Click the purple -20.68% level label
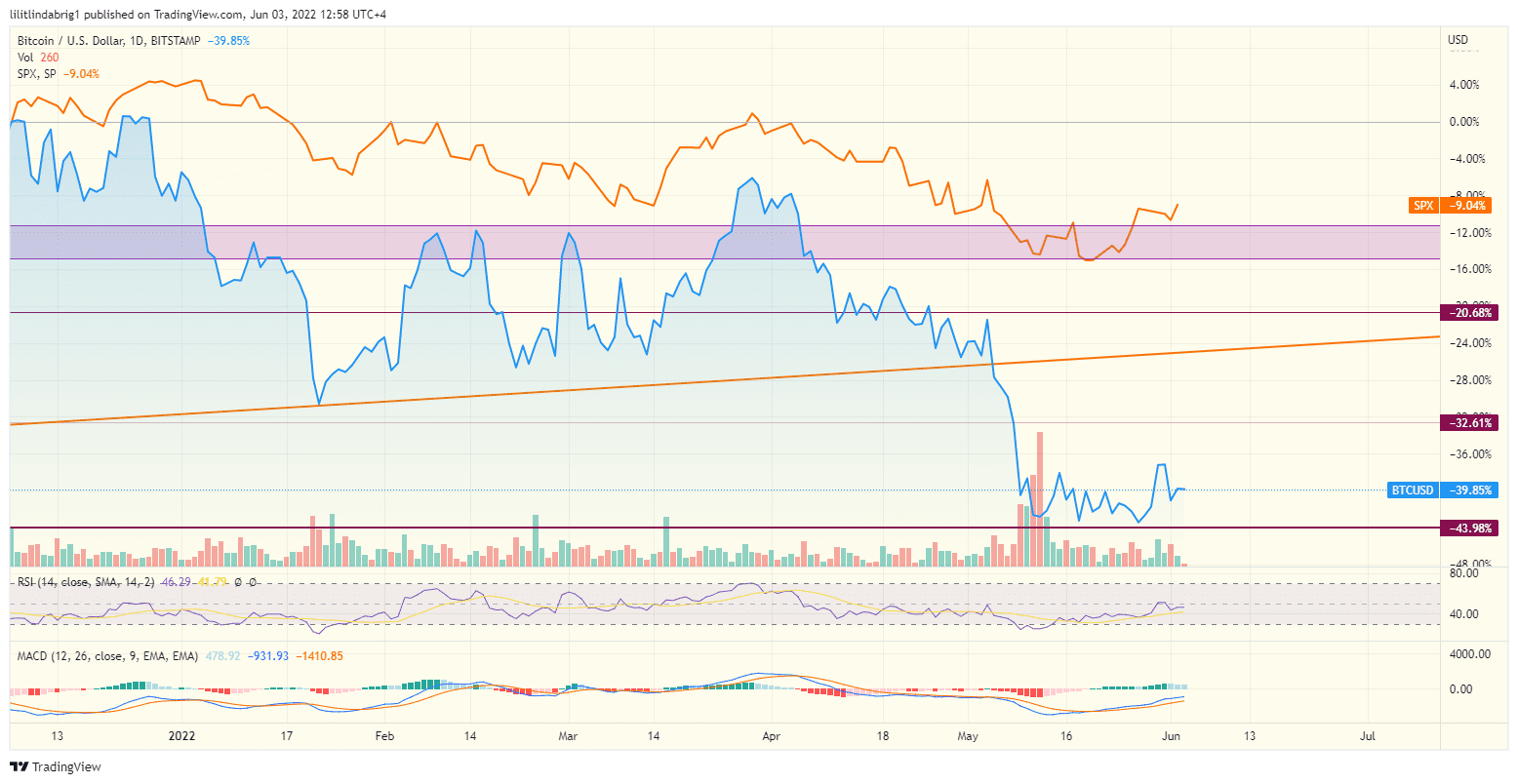Viewport: 1518px width, 784px height. coord(1469,313)
